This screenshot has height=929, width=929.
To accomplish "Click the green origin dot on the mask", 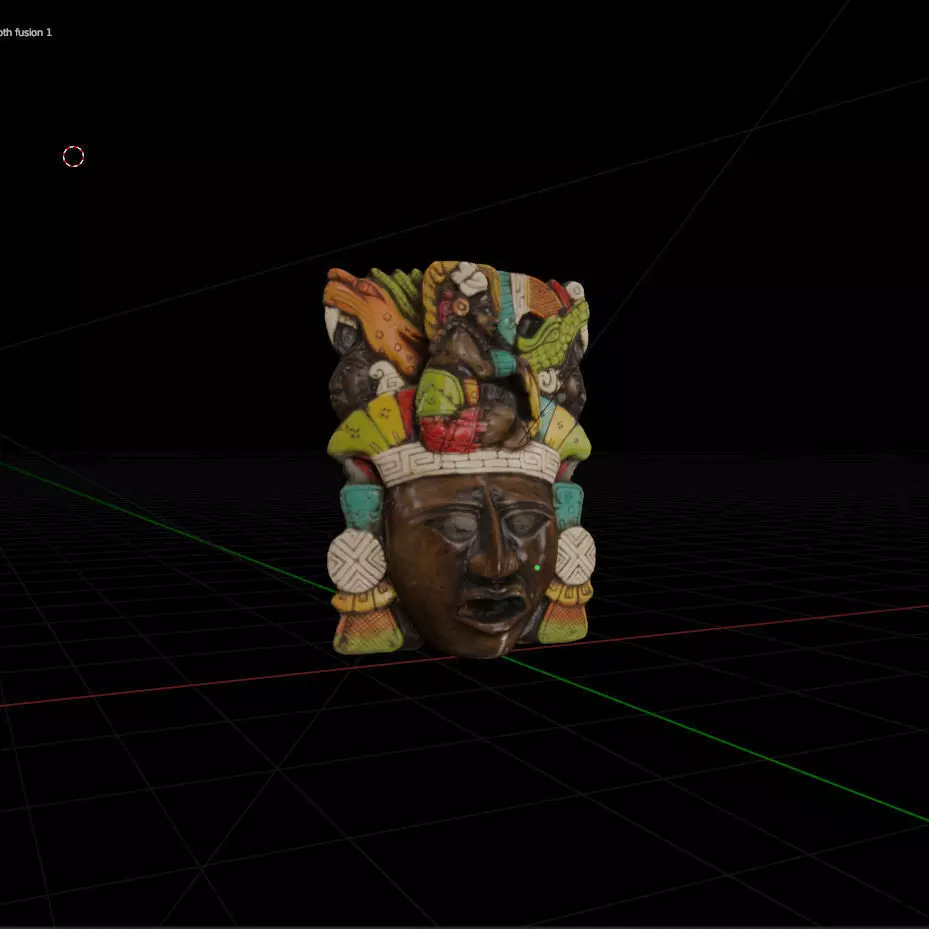I will pos(537,568).
